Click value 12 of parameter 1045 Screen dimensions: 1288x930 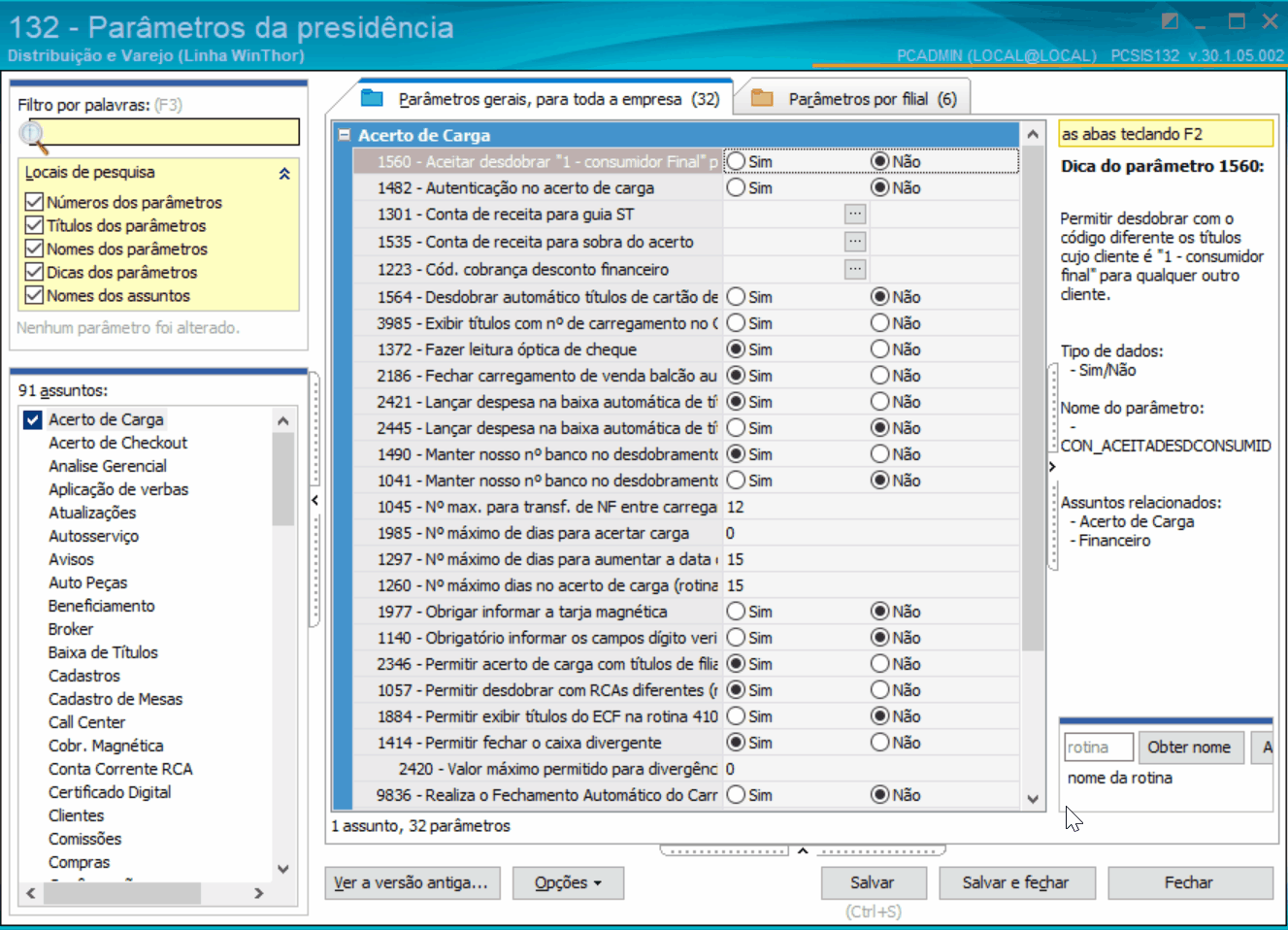click(735, 507)
